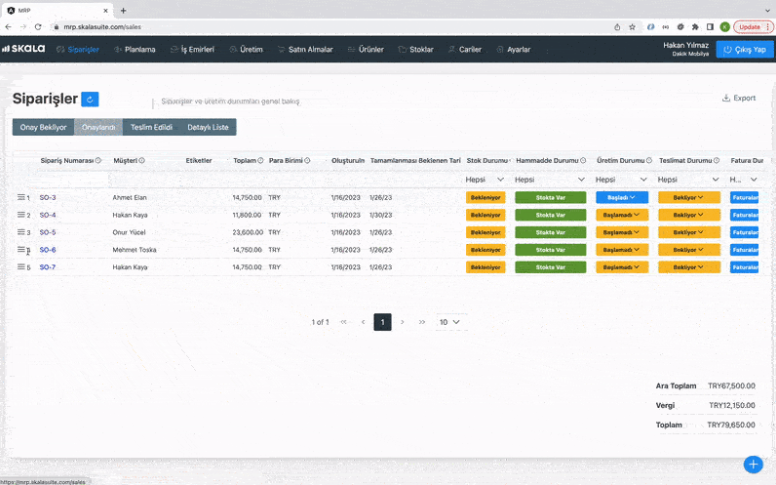776x485 pixels.
Task: Open the Cariler nav item
Action: 465,49
